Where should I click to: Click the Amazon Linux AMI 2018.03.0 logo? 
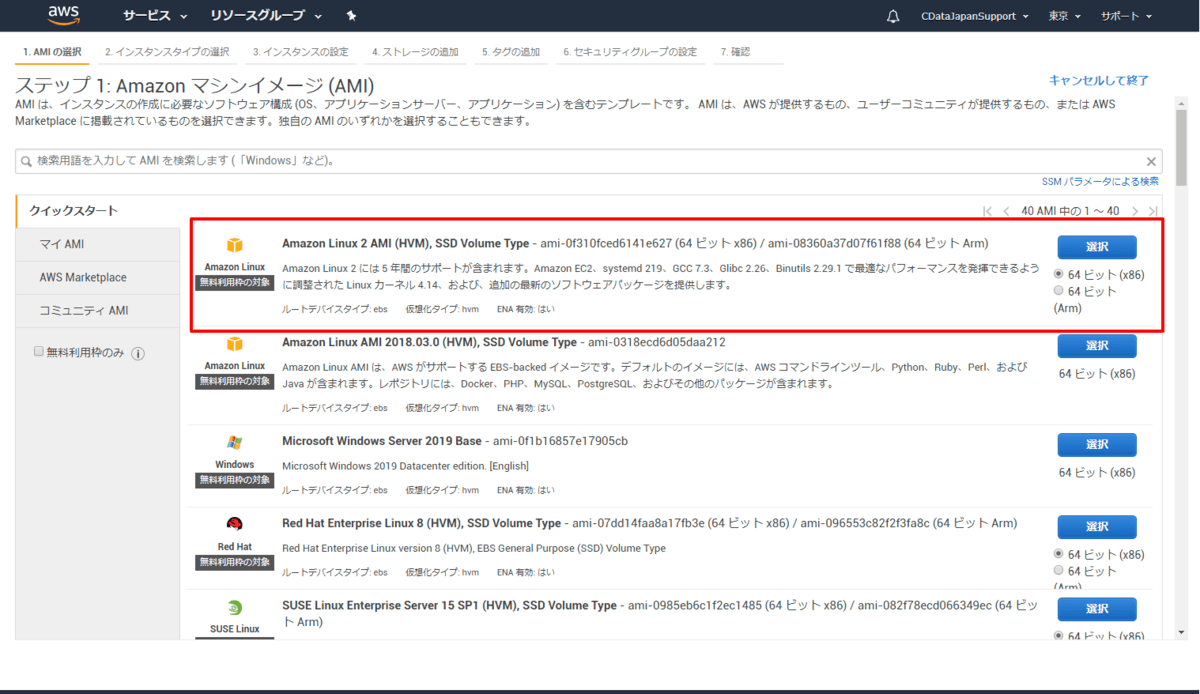tap(235, 344)
